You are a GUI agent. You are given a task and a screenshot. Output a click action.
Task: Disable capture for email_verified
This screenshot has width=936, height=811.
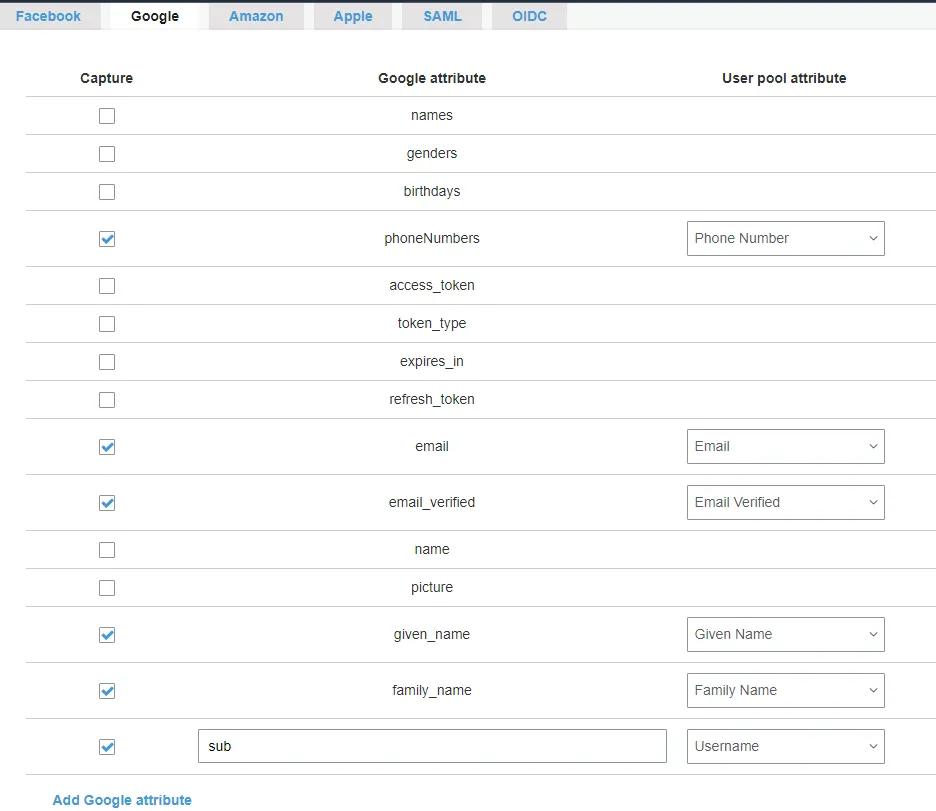[x=107, y=503]
